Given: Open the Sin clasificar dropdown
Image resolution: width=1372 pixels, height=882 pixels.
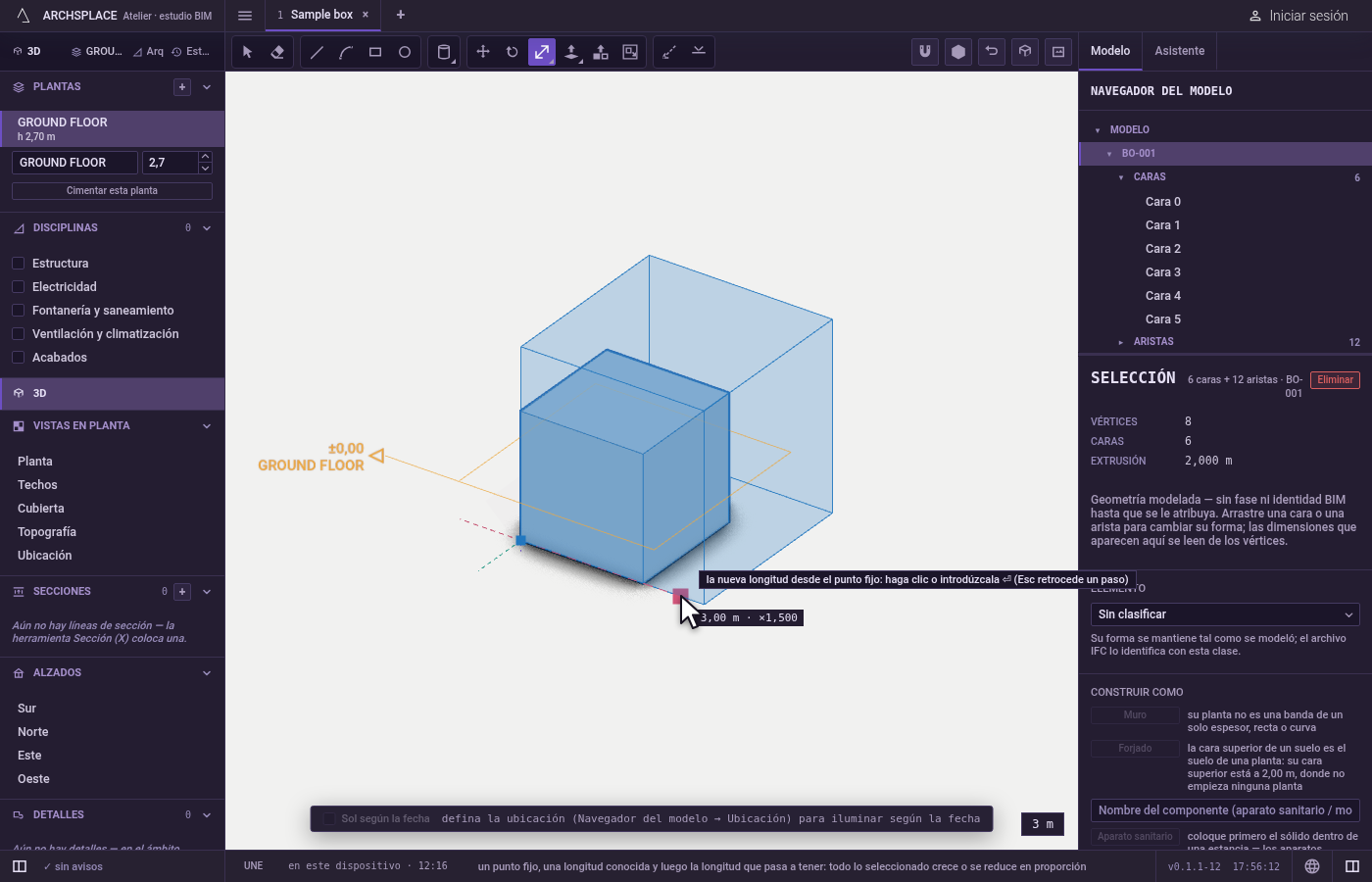Looking at the screenshot, I should 1225,614.
